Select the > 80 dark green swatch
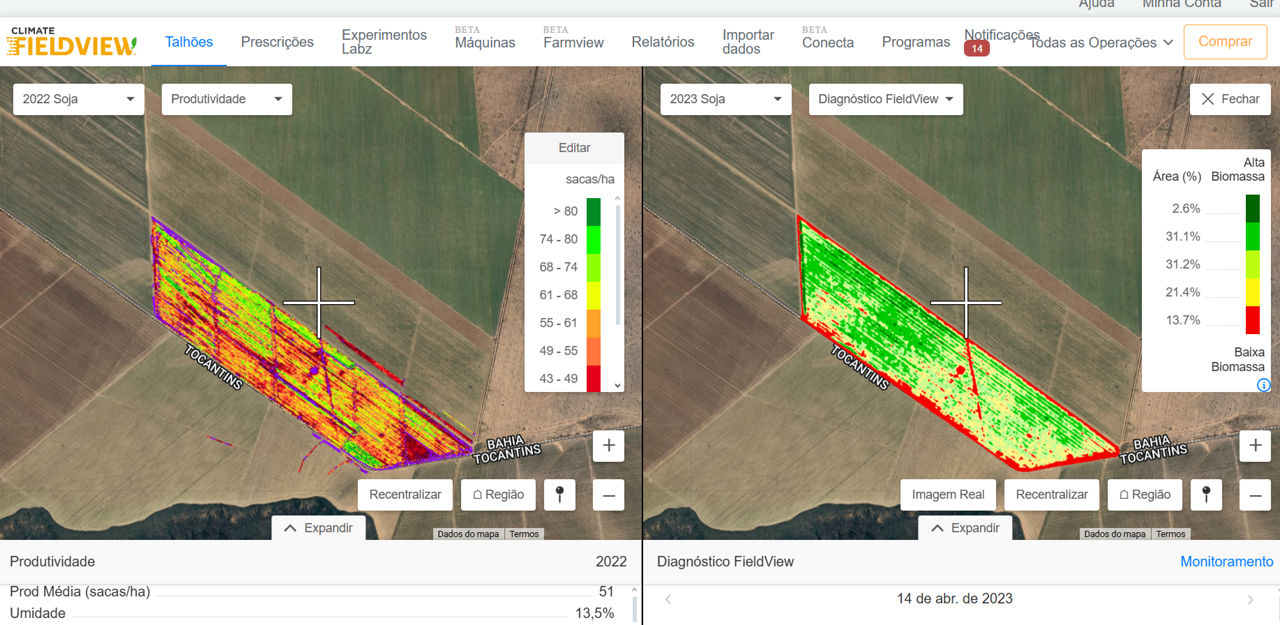 (x=593, y=211)
